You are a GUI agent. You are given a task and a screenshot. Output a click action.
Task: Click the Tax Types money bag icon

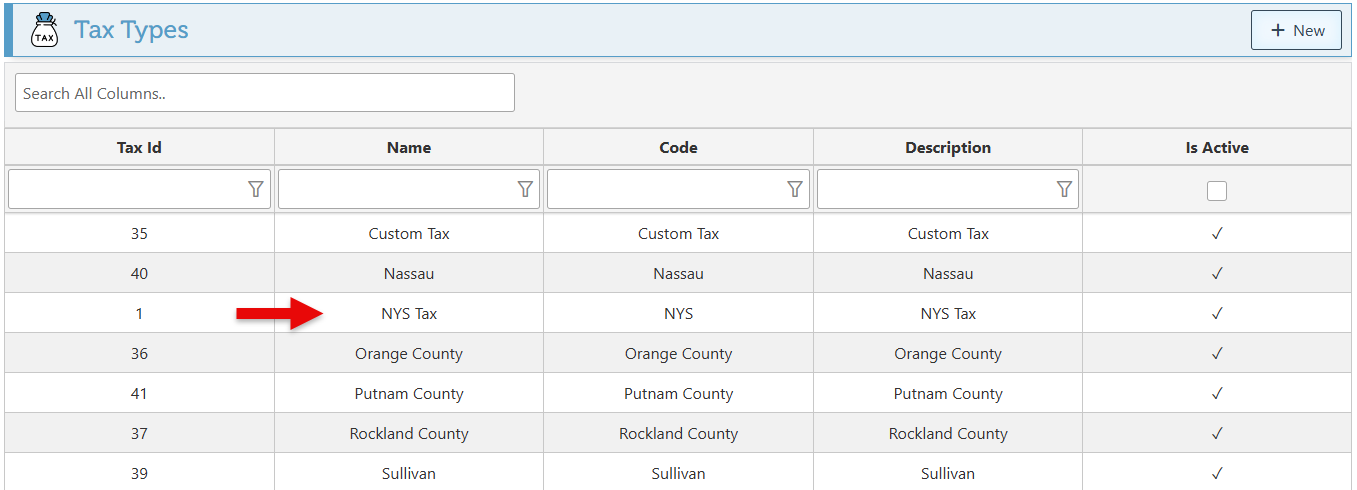(x=44, y=30)
